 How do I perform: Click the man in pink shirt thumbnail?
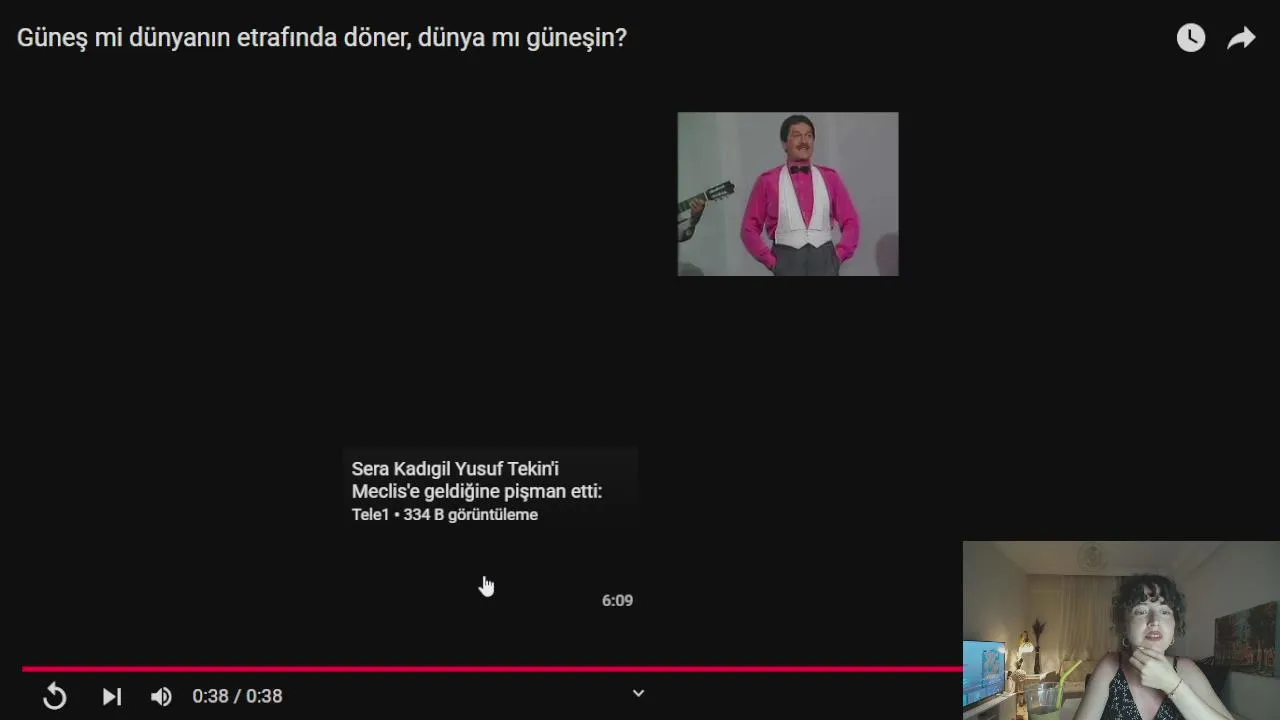(788, 194)
